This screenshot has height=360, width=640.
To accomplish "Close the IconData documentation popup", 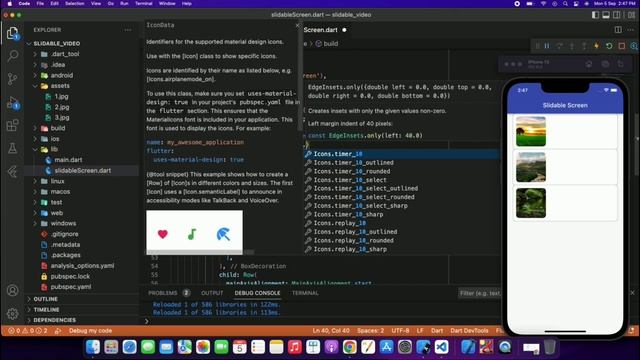I will click(x=297, y=25).
